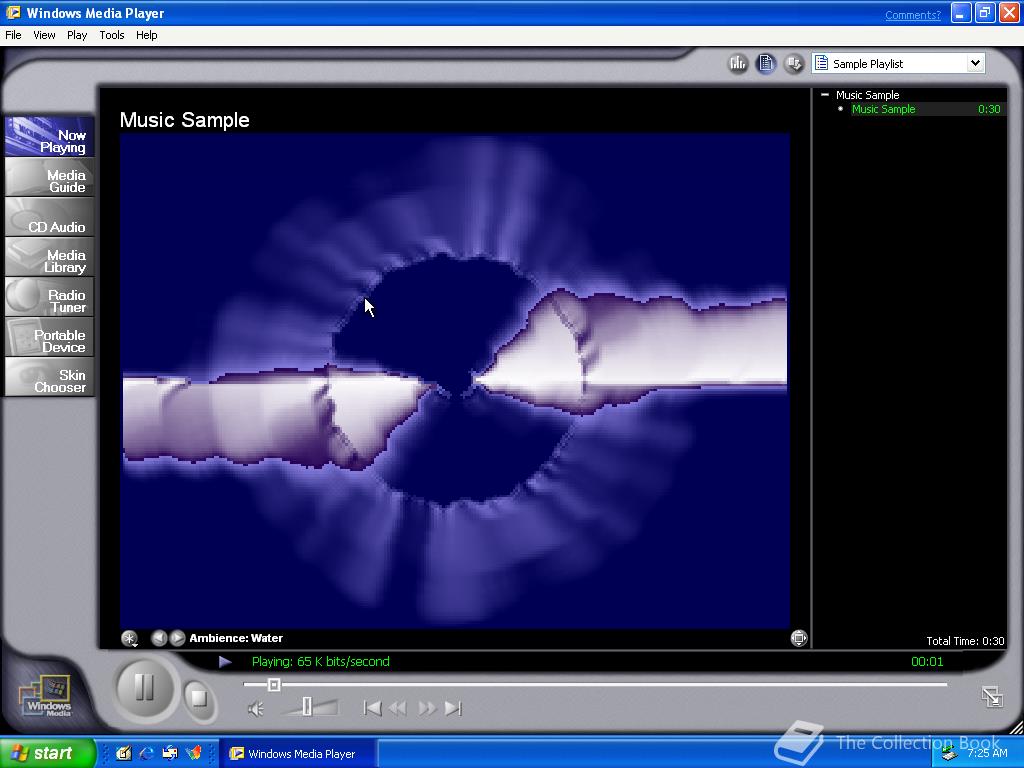
Task: Open the CD Audio tab
Action: [x=50, y=217]
